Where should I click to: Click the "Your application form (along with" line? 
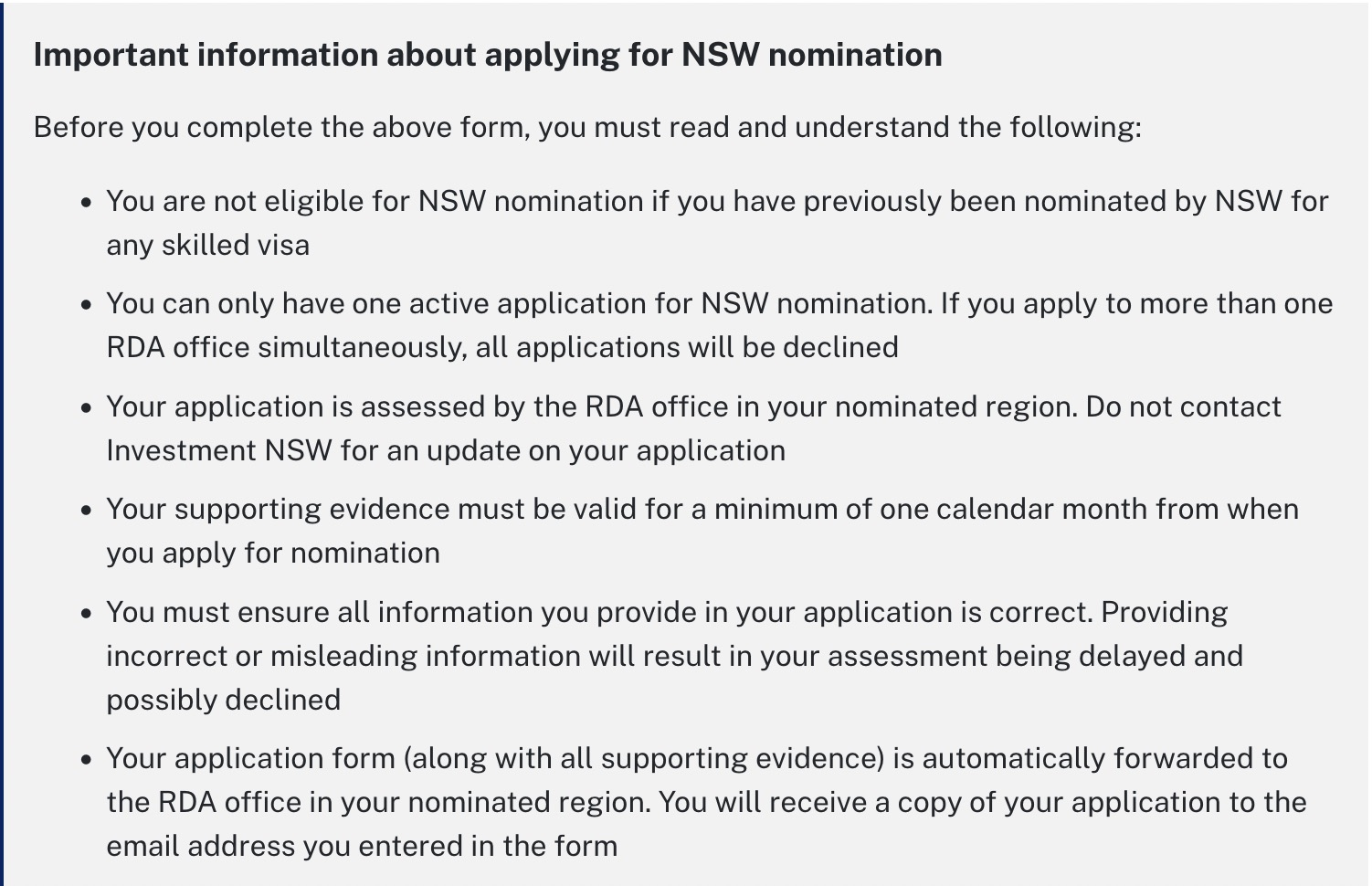coord(696,758)
